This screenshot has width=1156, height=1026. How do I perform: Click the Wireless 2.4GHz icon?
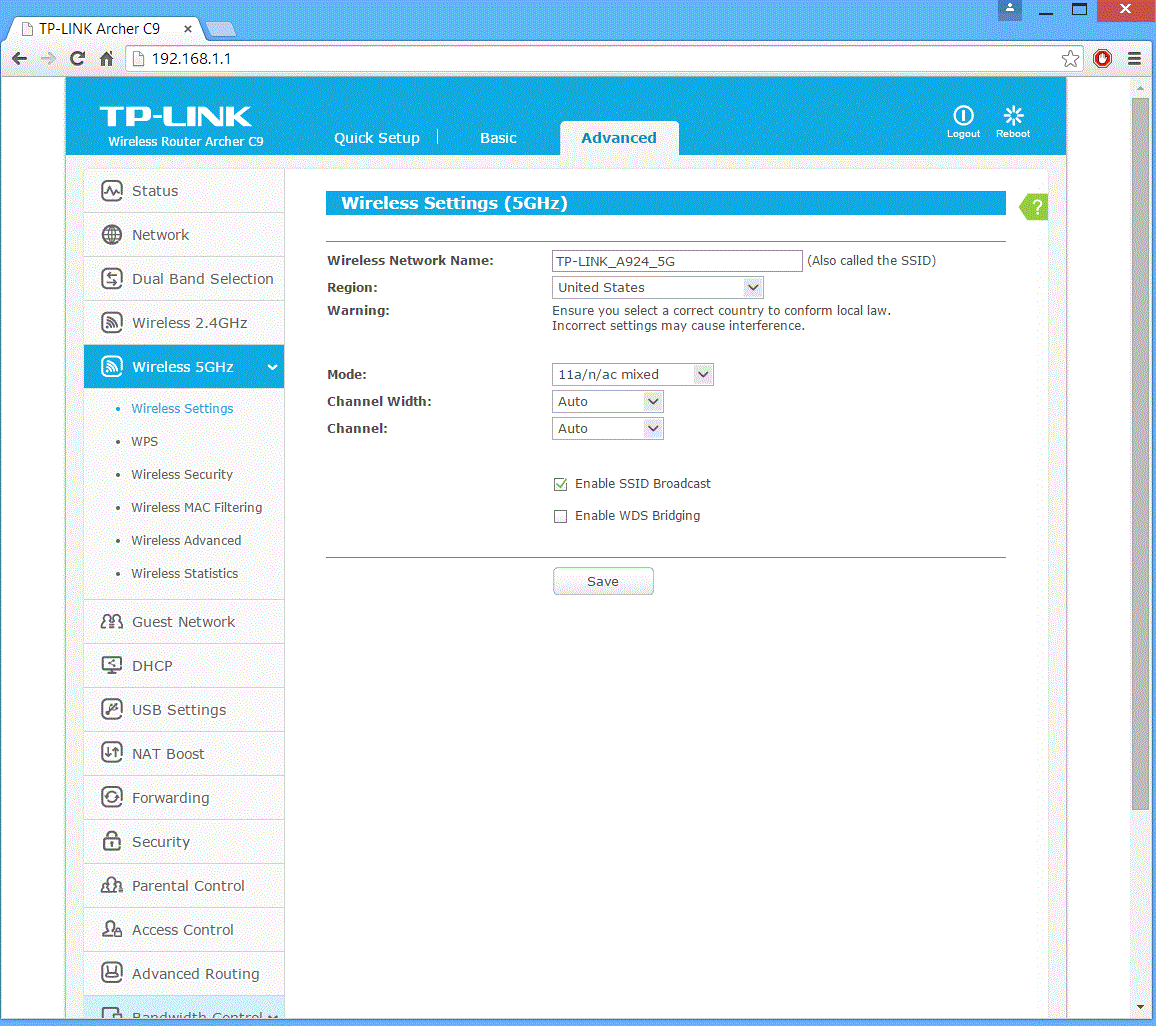[111, 323]
